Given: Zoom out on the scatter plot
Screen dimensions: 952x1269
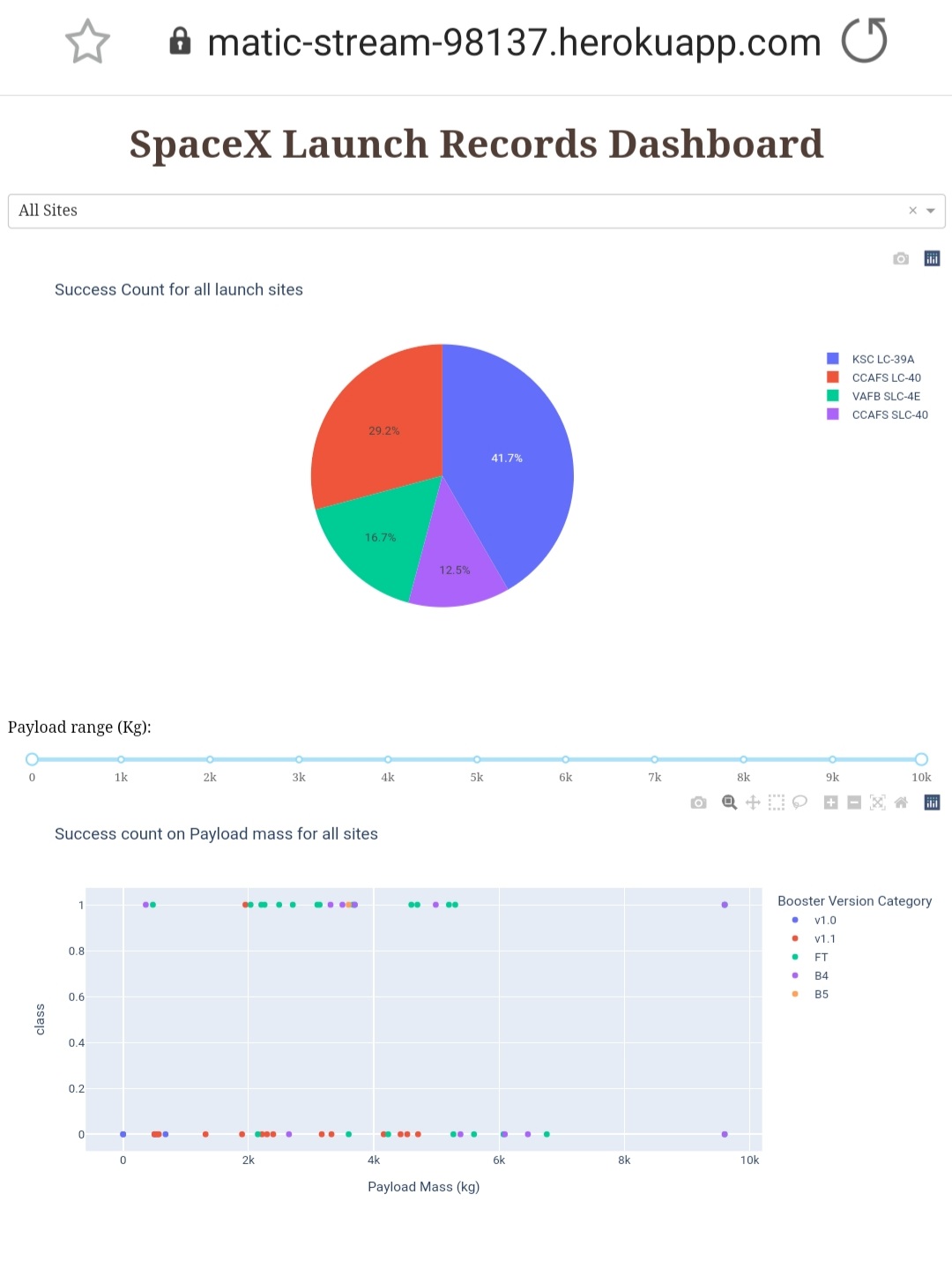Looking at the screenshot, I should 854,802.
